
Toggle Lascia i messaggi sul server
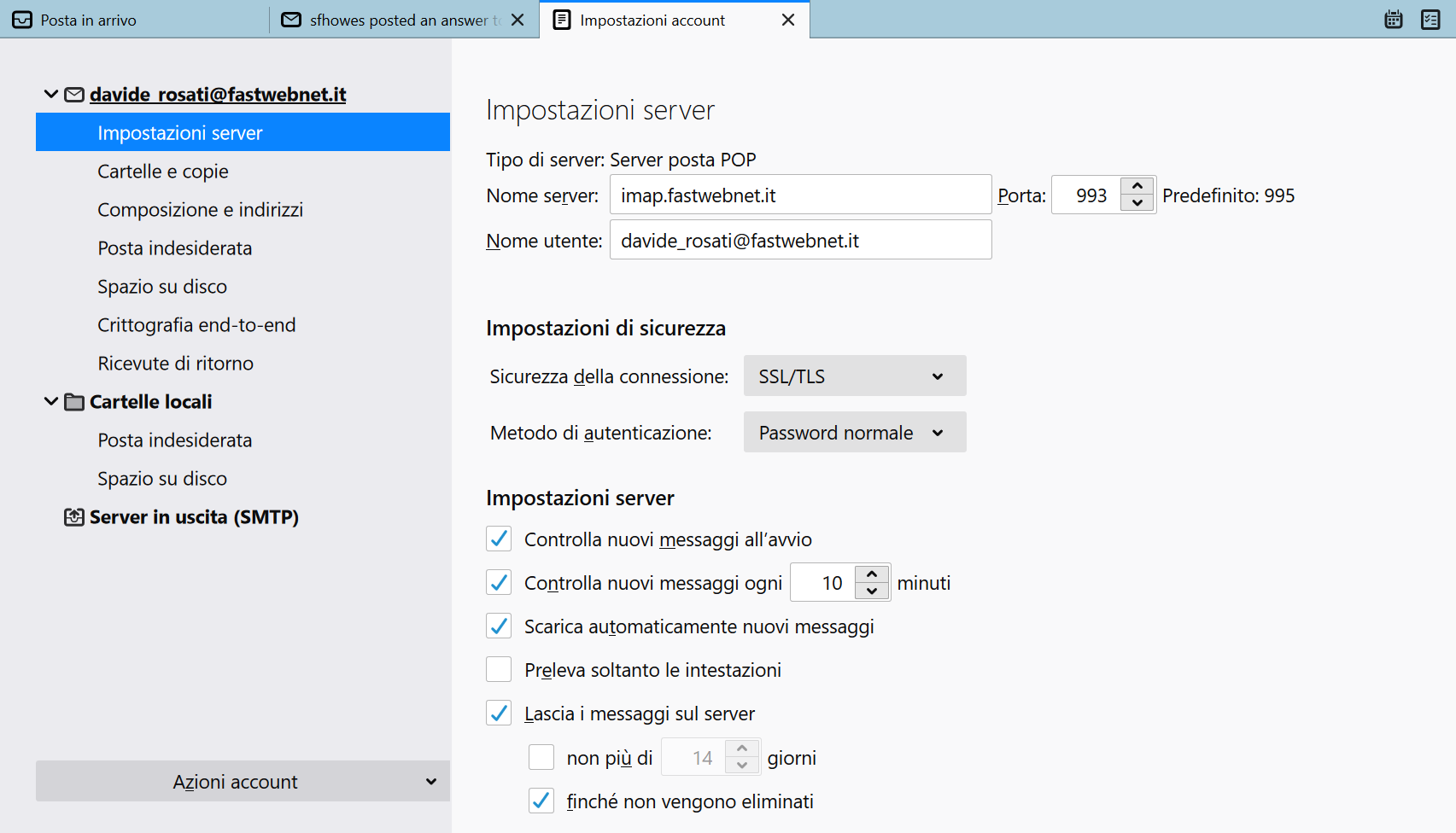[499, 714]
